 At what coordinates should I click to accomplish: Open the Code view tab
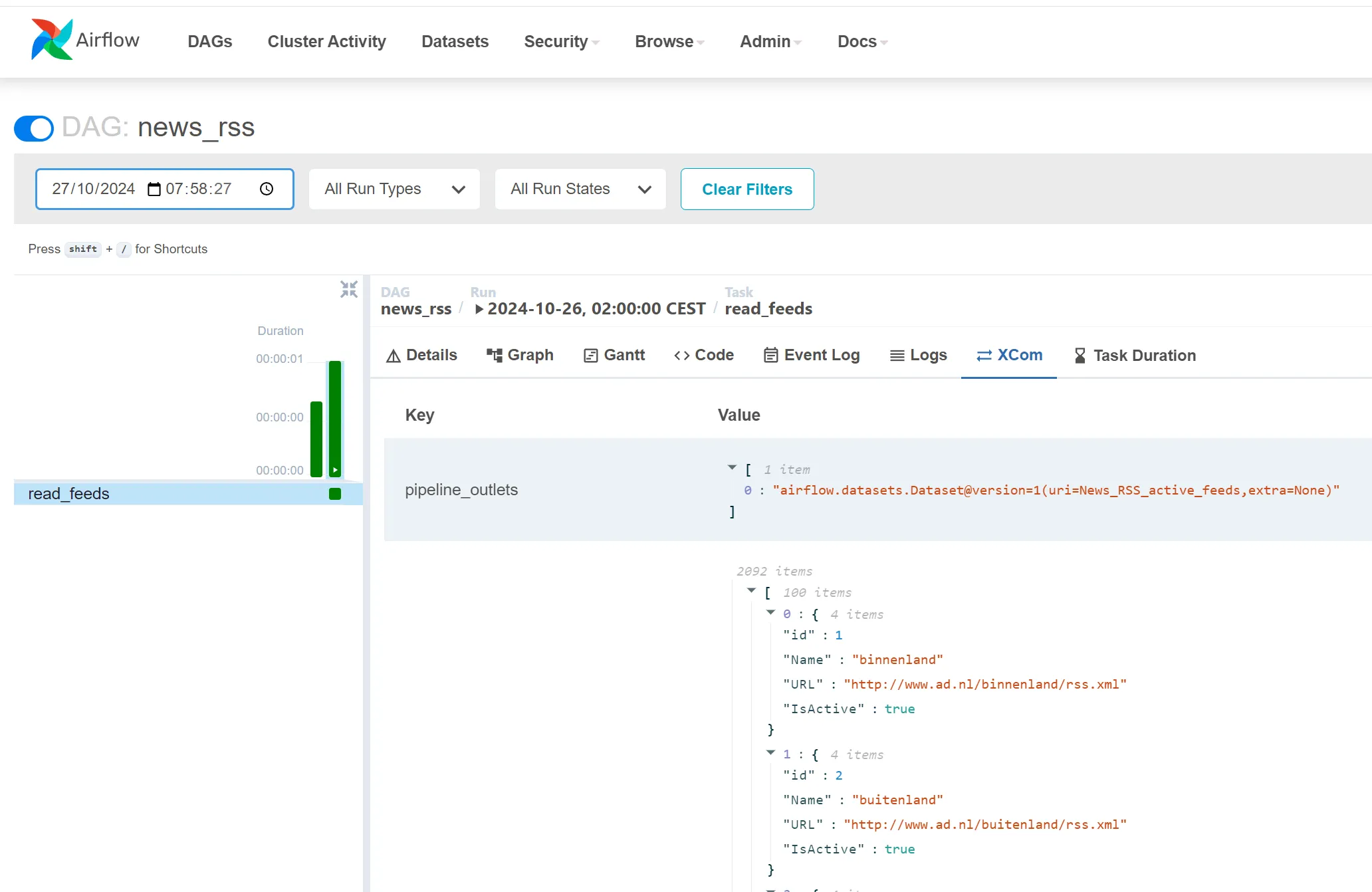pyautogui.click(x=704, y=355)
